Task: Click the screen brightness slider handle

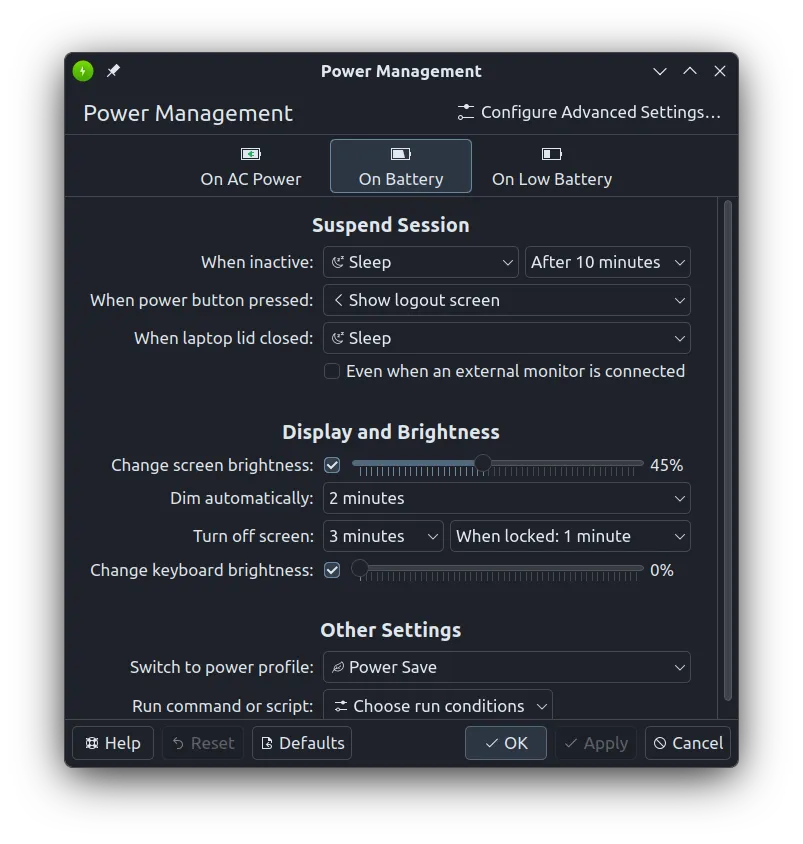Action: click(483, 463)
